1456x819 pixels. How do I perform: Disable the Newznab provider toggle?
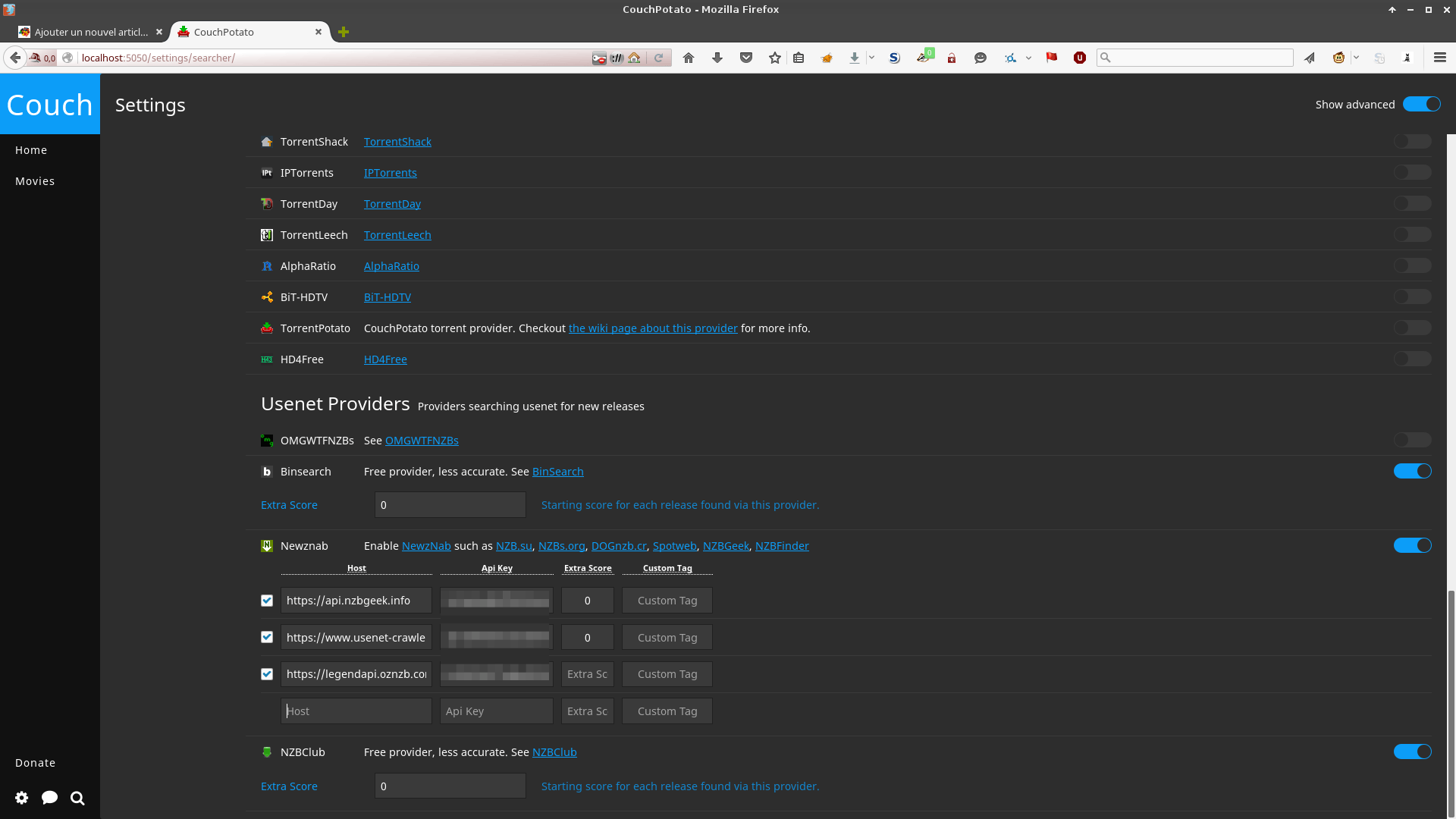pyautogui.click(x=1412, y=546)
